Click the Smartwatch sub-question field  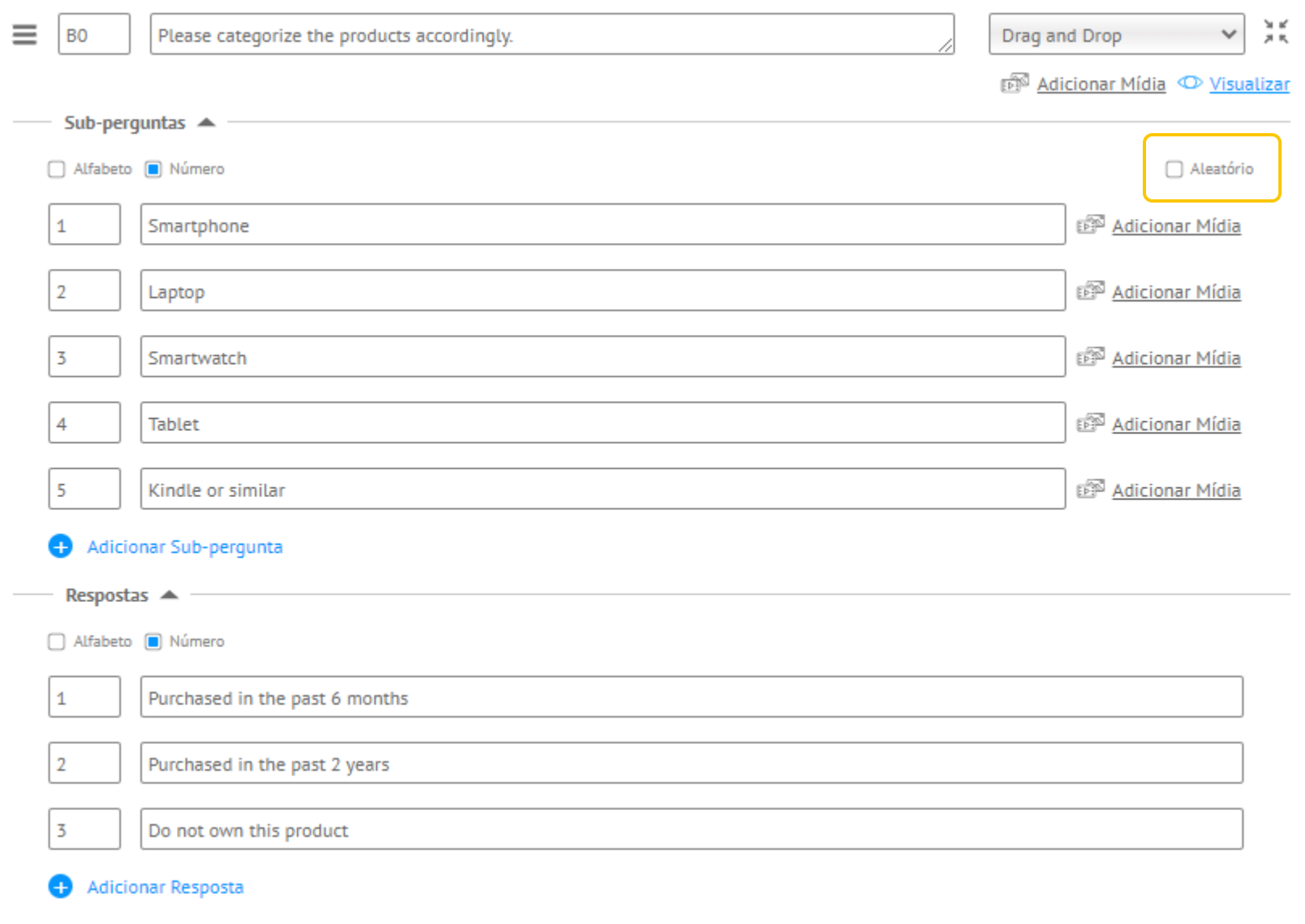click(x=603, y=357)
